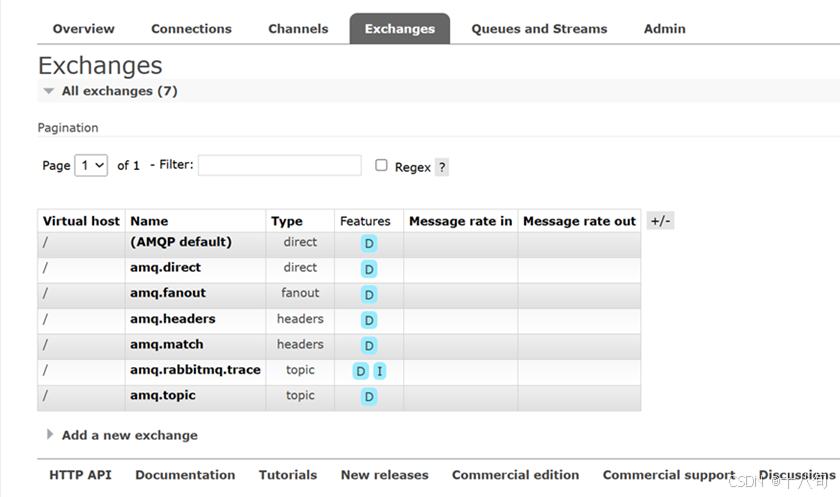This screenshot has height=497, width=840.
Task: Open the Documentation footer link
Action: tap(185, 475)
